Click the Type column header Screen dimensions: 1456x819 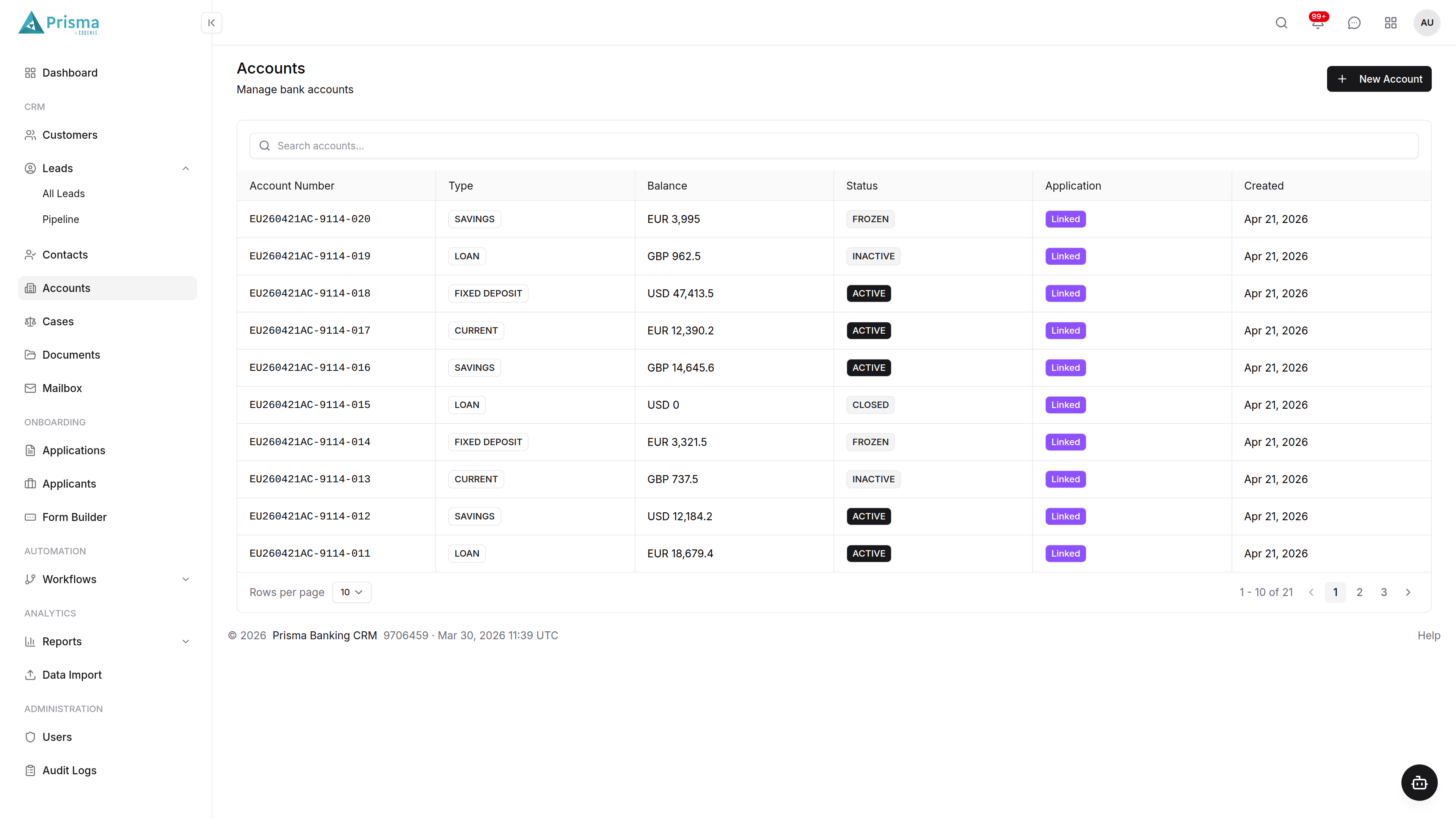tap(461, 186)
